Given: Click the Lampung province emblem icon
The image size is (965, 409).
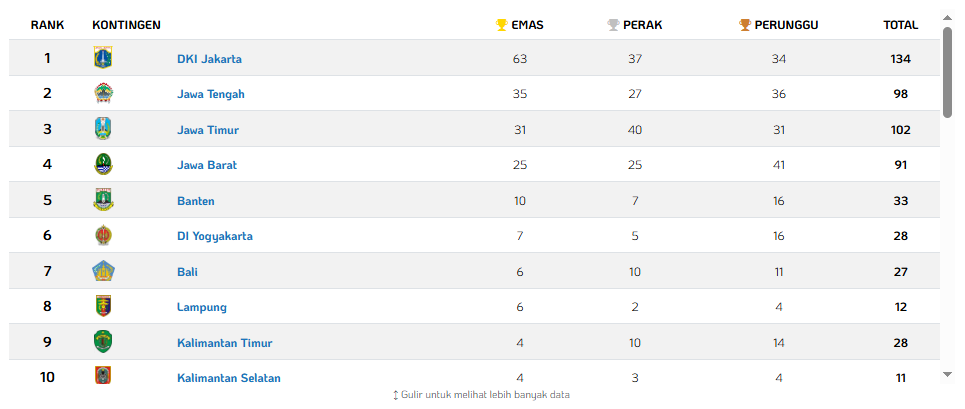Looking at the screenshot, I should click(103, 306).
